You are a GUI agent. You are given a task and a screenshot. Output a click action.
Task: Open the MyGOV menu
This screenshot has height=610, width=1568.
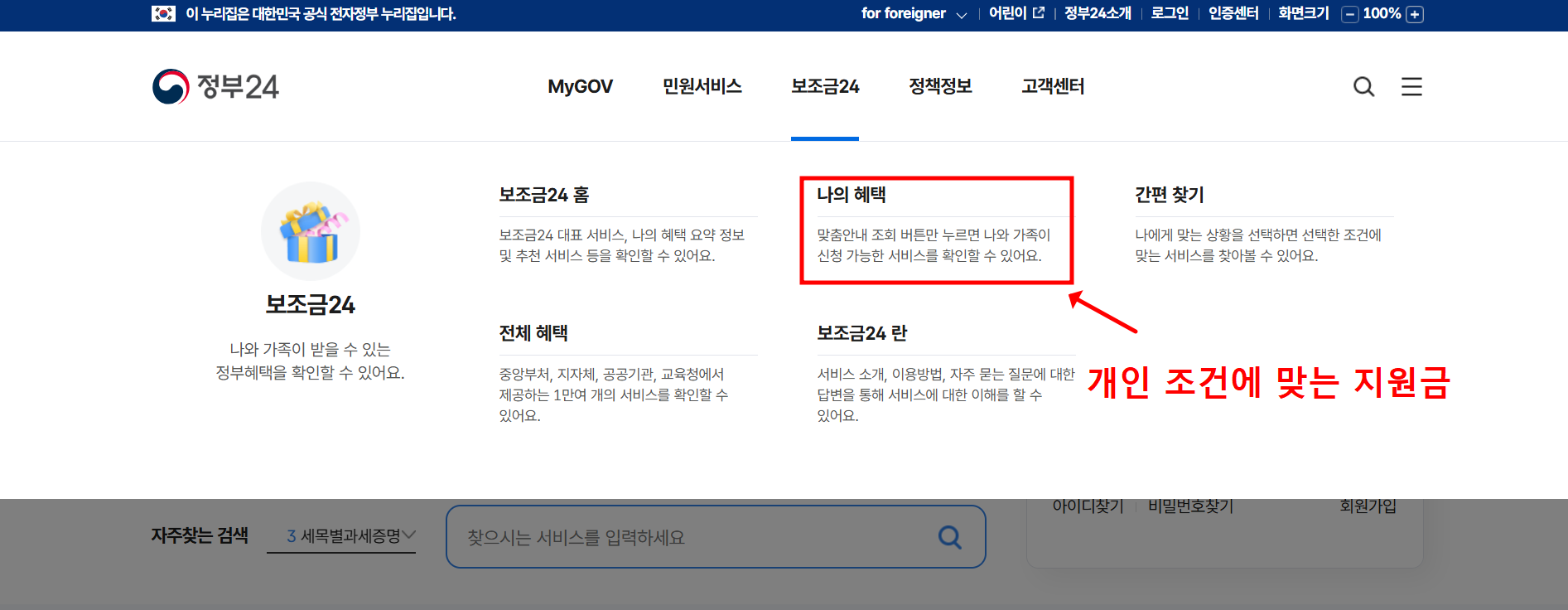pyautogui.click(x=580, y=86)
